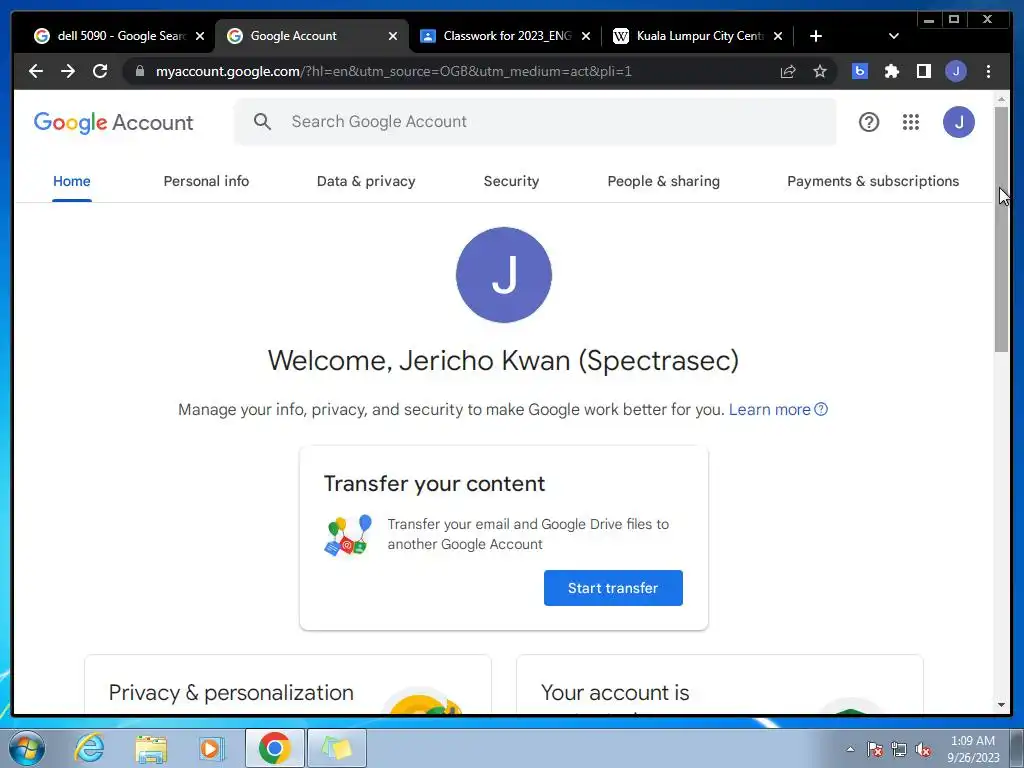Open the Extensions puzzle piece menu

[x=891, y=71]
